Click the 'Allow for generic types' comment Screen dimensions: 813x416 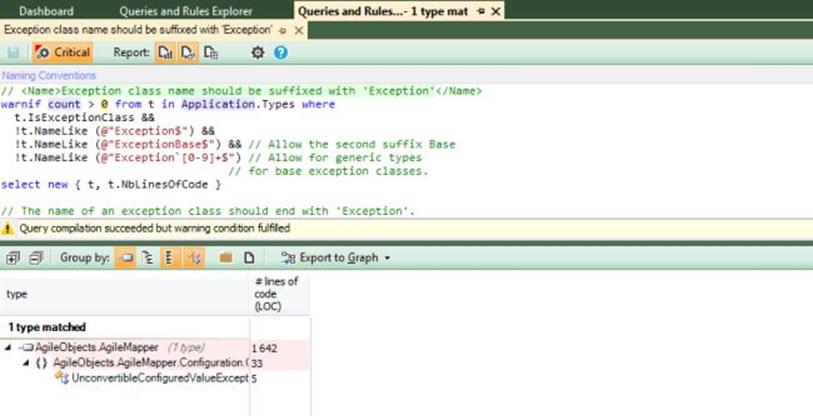[x=335, y=158]
